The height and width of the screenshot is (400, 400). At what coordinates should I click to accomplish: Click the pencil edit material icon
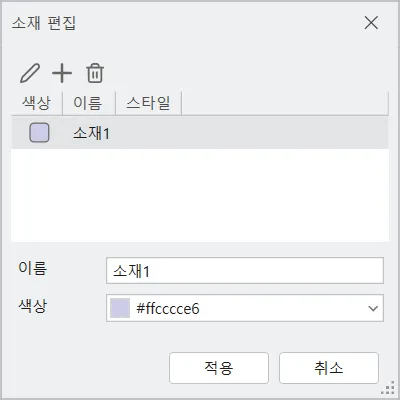pyautogui.click(x=30, y=73)
